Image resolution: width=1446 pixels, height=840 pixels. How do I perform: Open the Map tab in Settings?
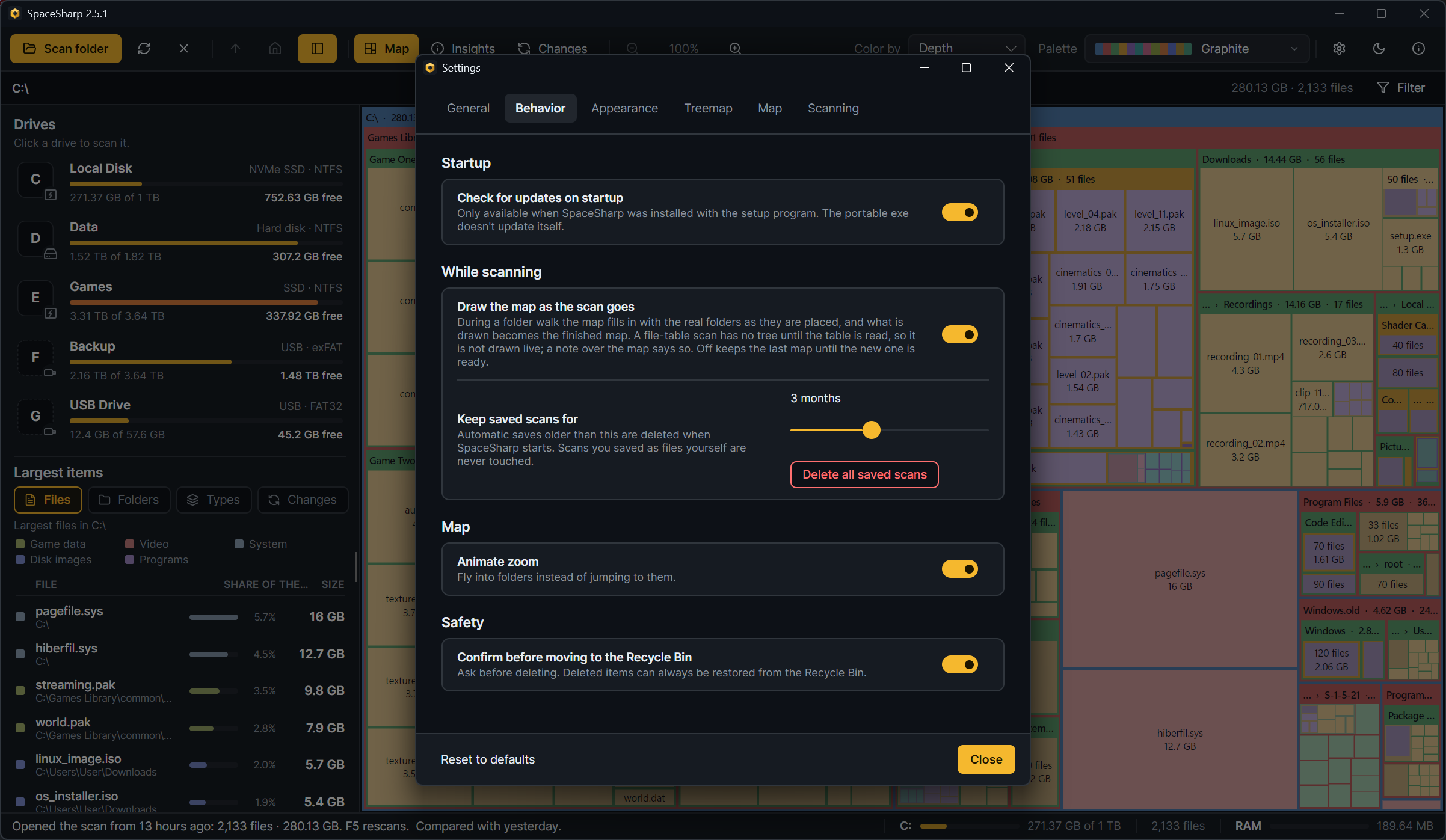[x=770, y=108]
